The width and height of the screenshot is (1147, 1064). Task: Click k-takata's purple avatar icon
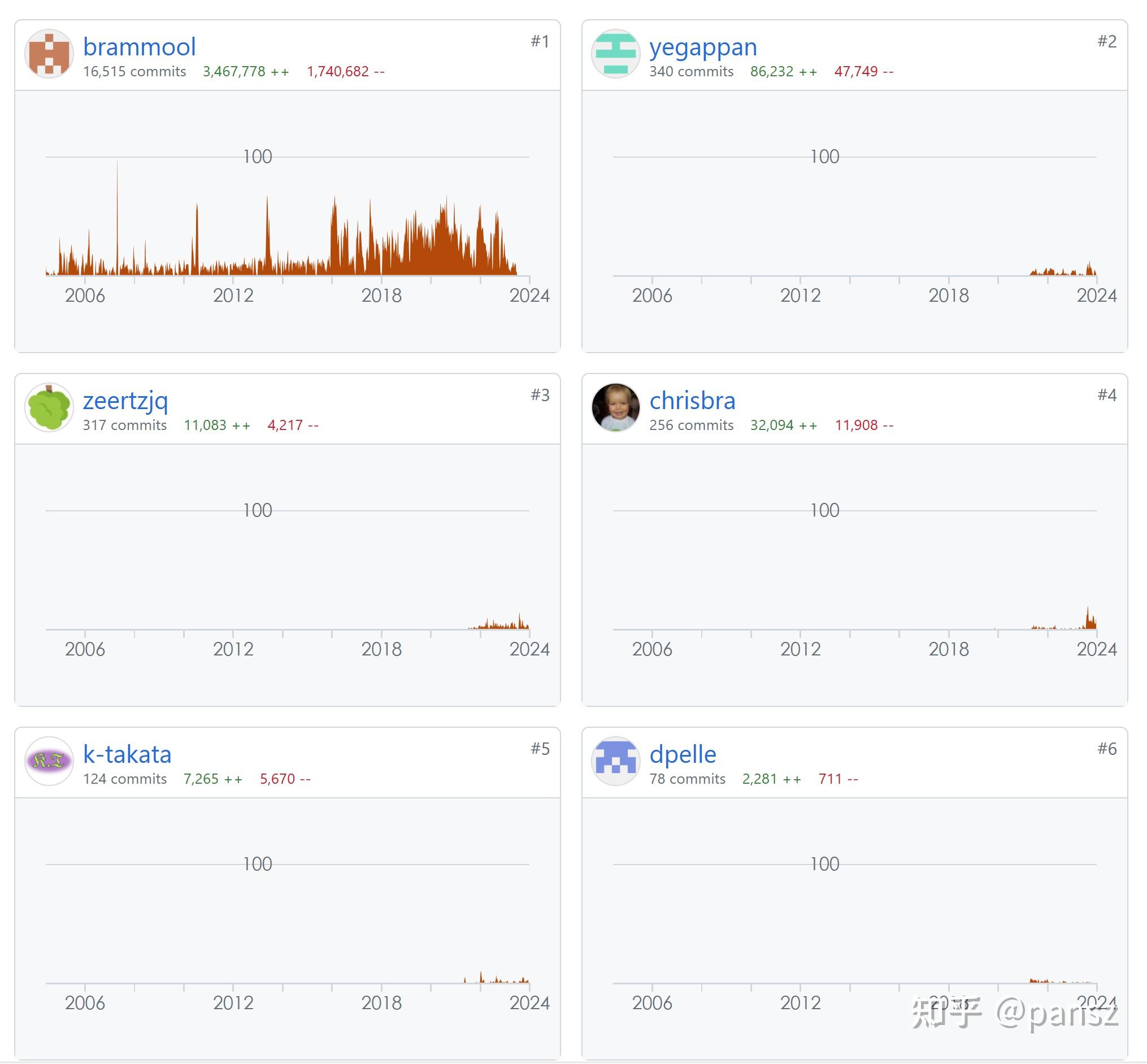pos(49,761)
